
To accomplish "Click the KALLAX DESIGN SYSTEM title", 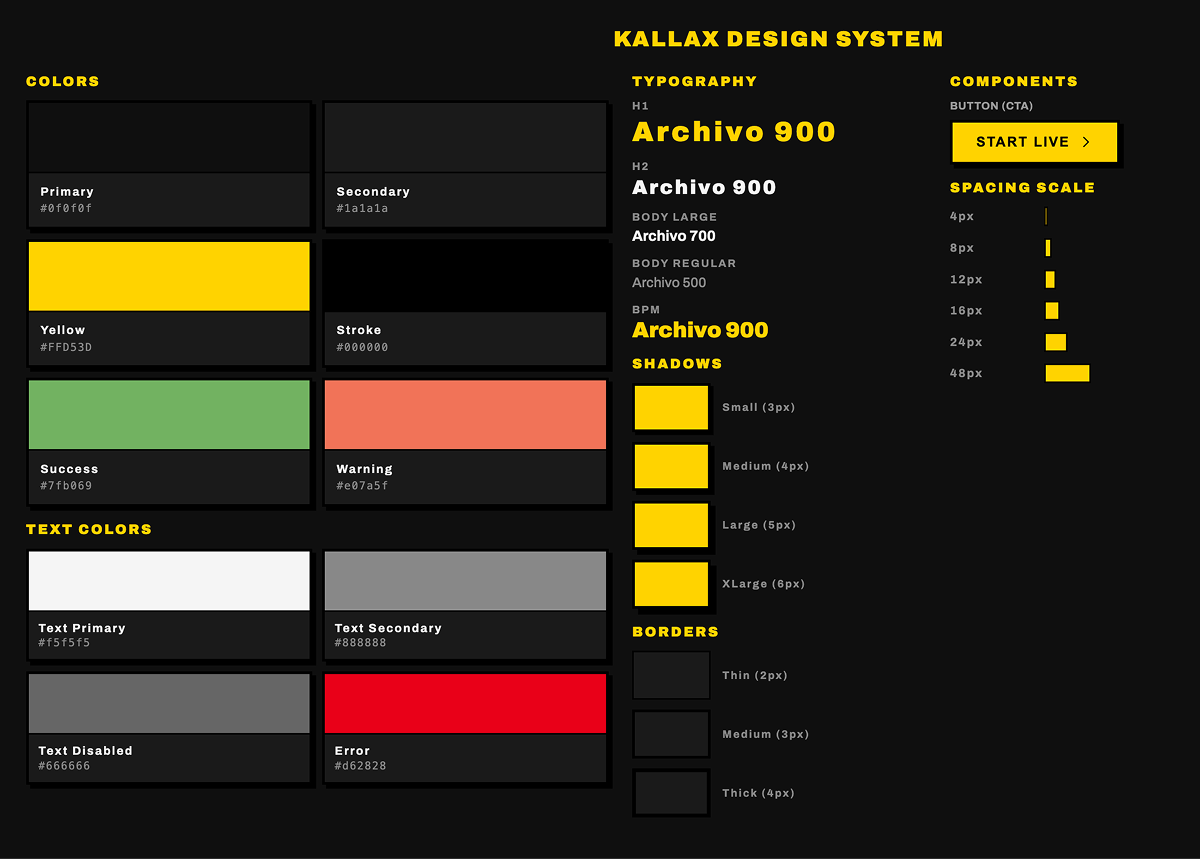I will tap(779, 38).
